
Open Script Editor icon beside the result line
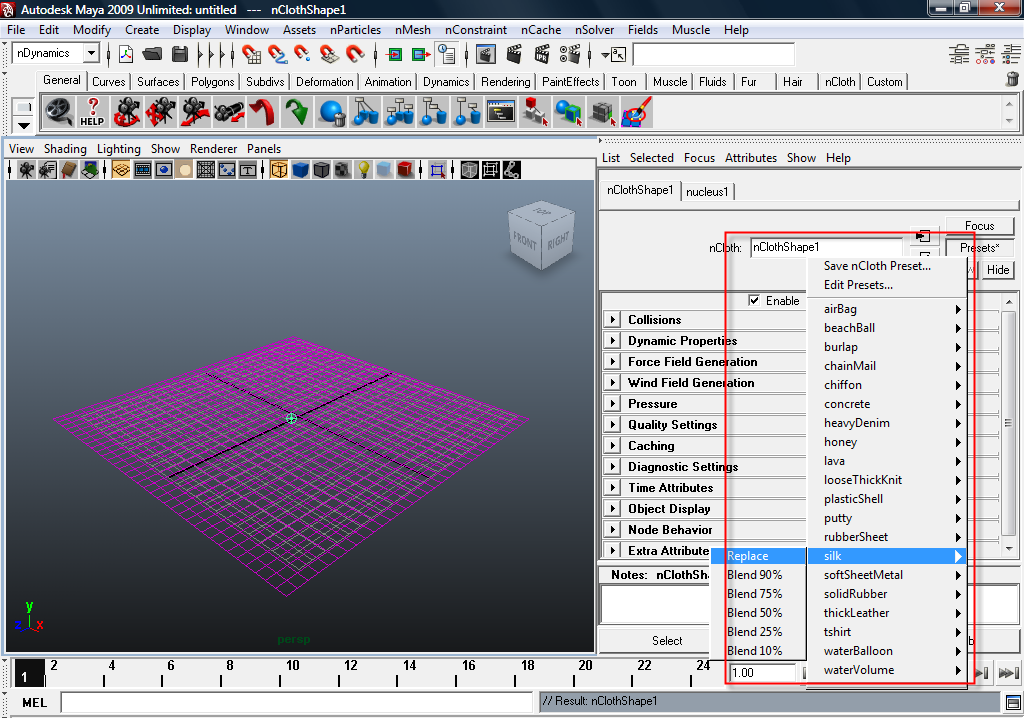tap(1013, 703)
